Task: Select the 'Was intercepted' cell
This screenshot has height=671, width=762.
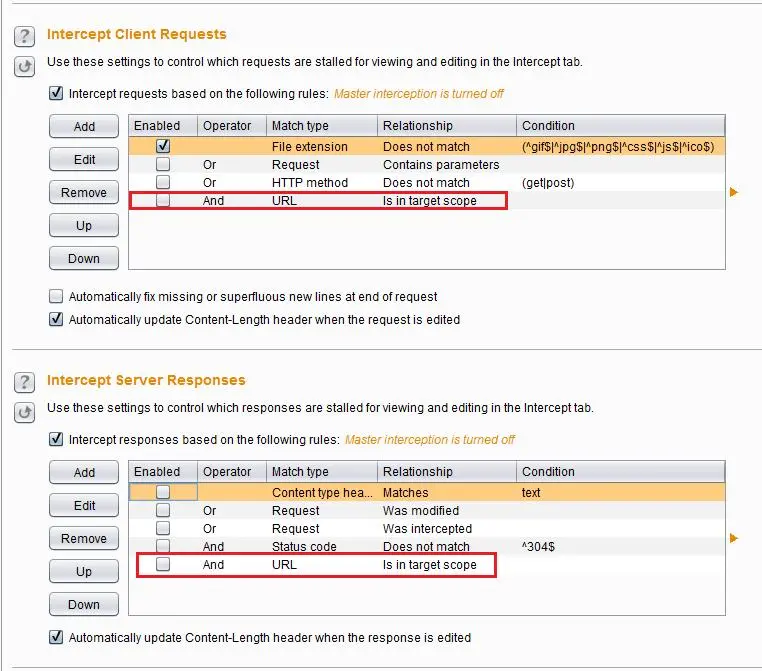Action: tap(447, 529)
